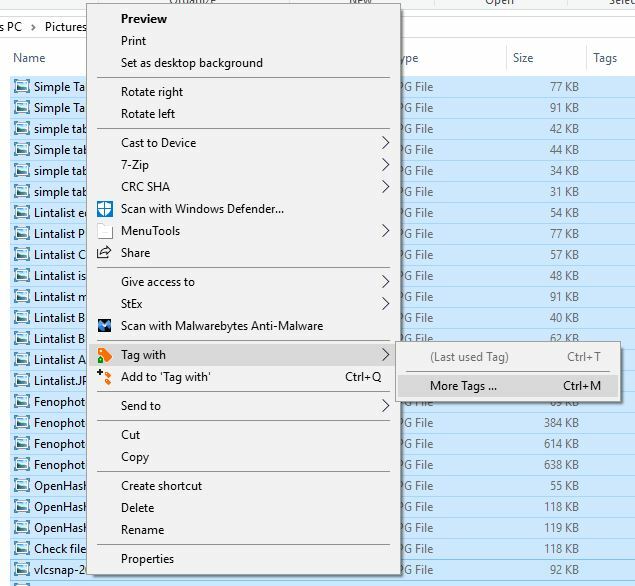
Task: Expand the Give access to submenu arrow
Action: (x=385, y=282)
